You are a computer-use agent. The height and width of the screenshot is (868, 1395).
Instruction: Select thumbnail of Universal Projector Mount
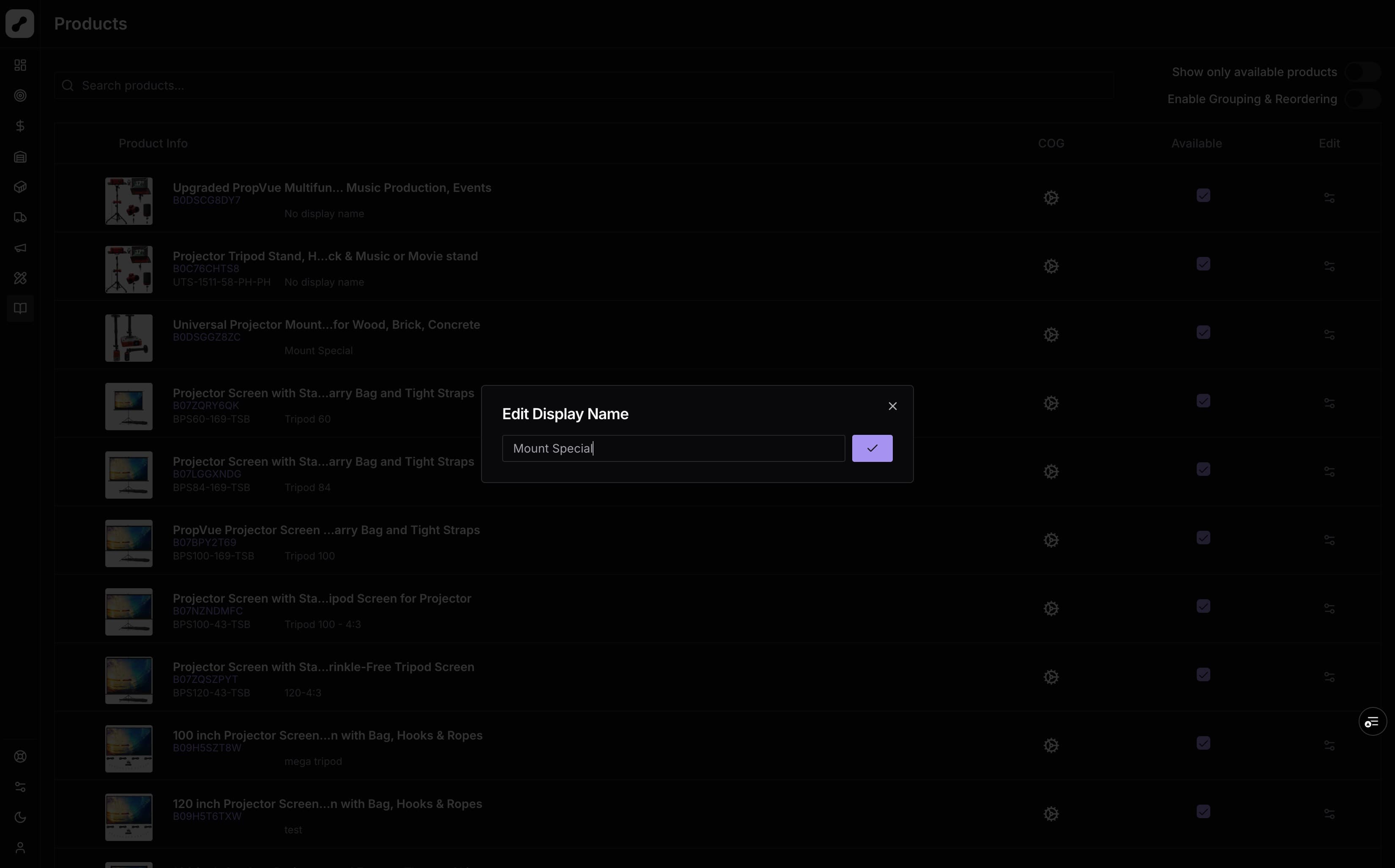pyautogui.click(x=129, y=338)
